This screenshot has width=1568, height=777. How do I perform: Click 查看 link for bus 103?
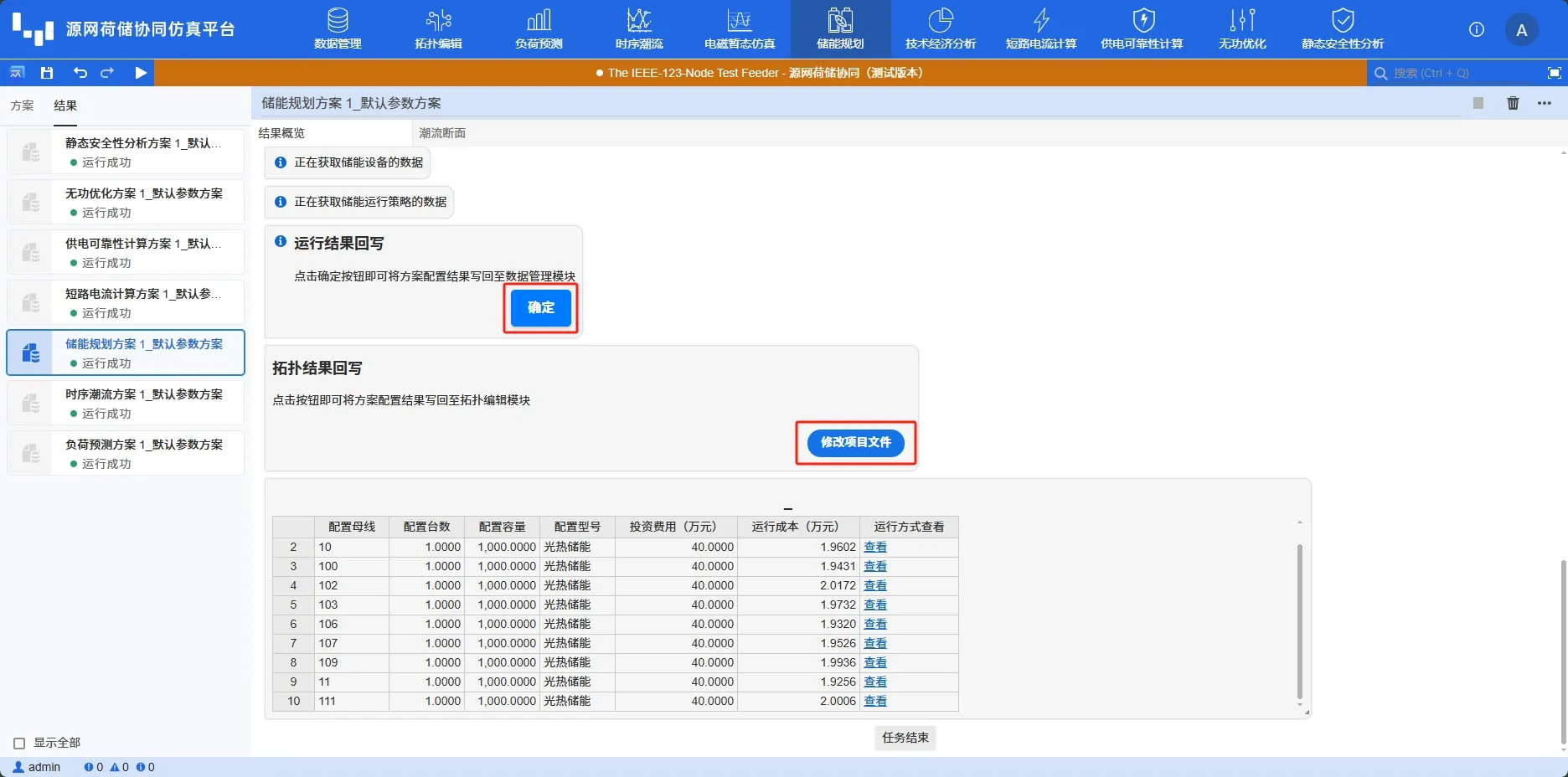(875, 605)
